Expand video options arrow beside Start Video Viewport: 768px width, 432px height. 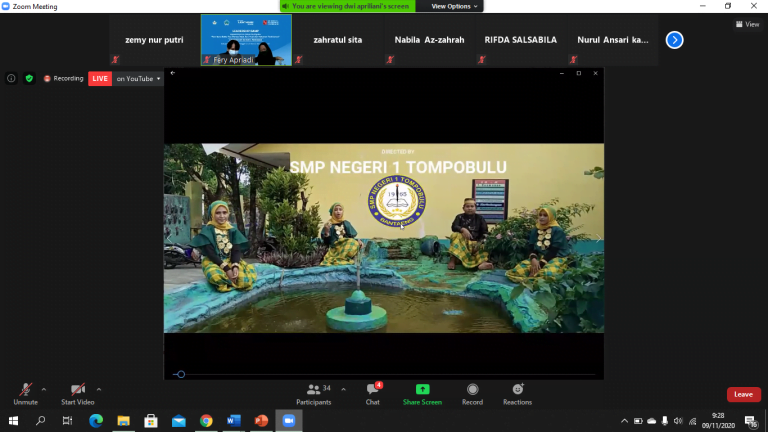99,389
